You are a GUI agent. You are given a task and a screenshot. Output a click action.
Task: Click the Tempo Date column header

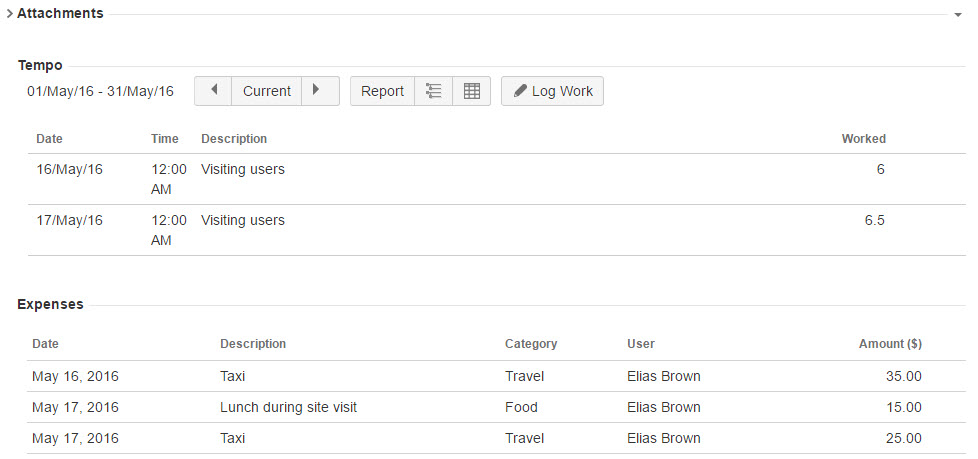[49, 139]
